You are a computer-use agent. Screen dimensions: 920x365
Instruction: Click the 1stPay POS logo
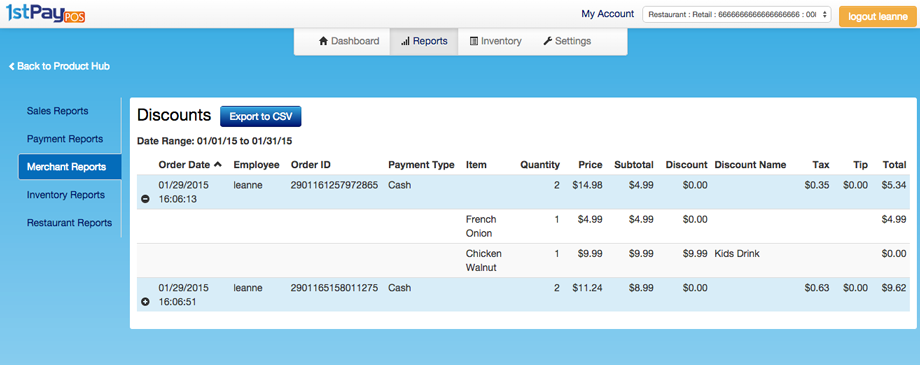point(46,13)
